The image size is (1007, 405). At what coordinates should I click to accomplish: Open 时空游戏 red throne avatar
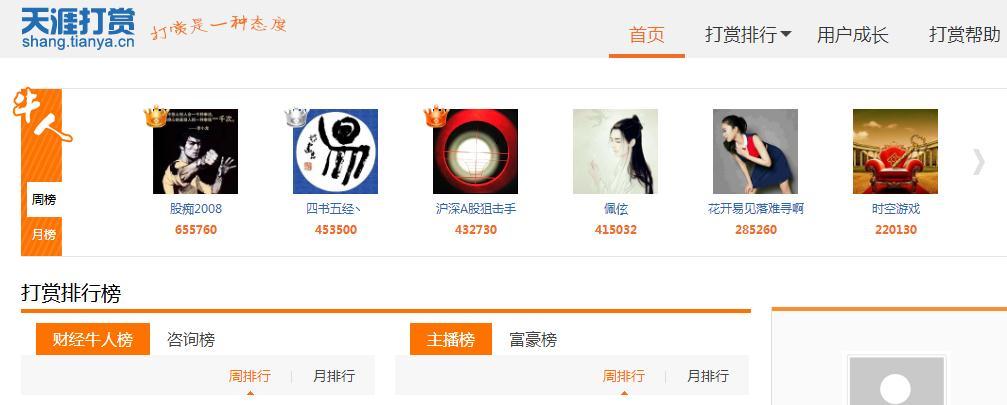895,151
